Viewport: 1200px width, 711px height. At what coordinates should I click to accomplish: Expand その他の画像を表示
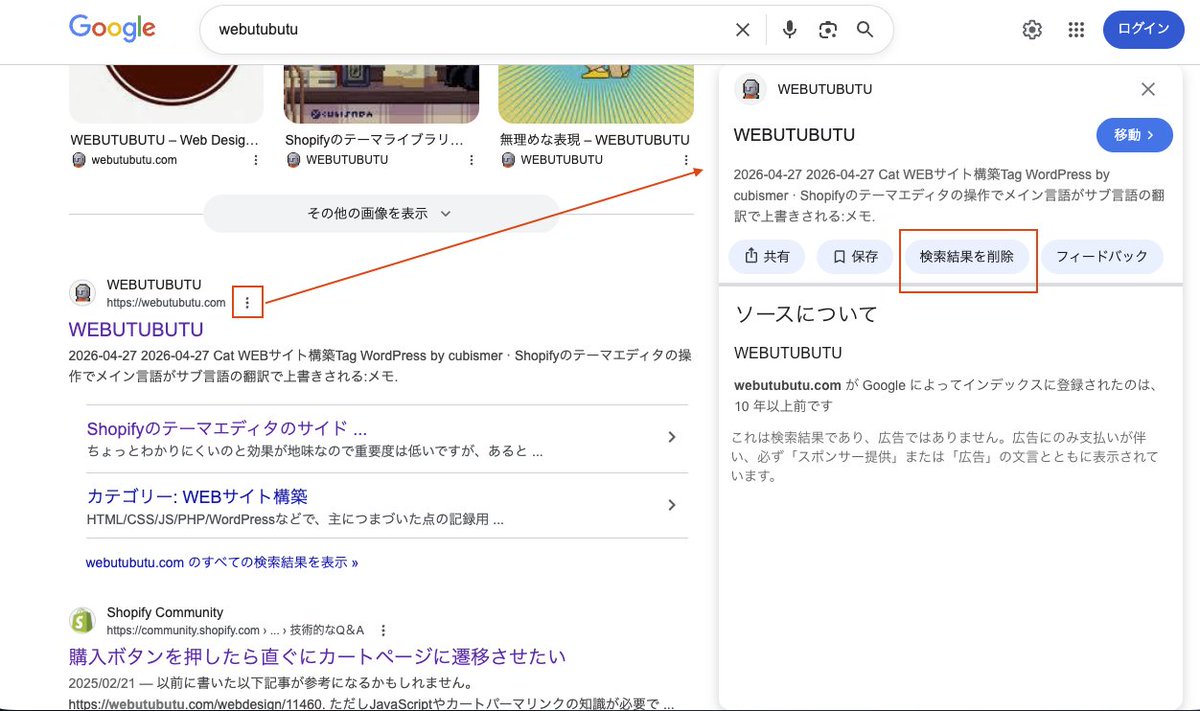(x=380, y=213)
